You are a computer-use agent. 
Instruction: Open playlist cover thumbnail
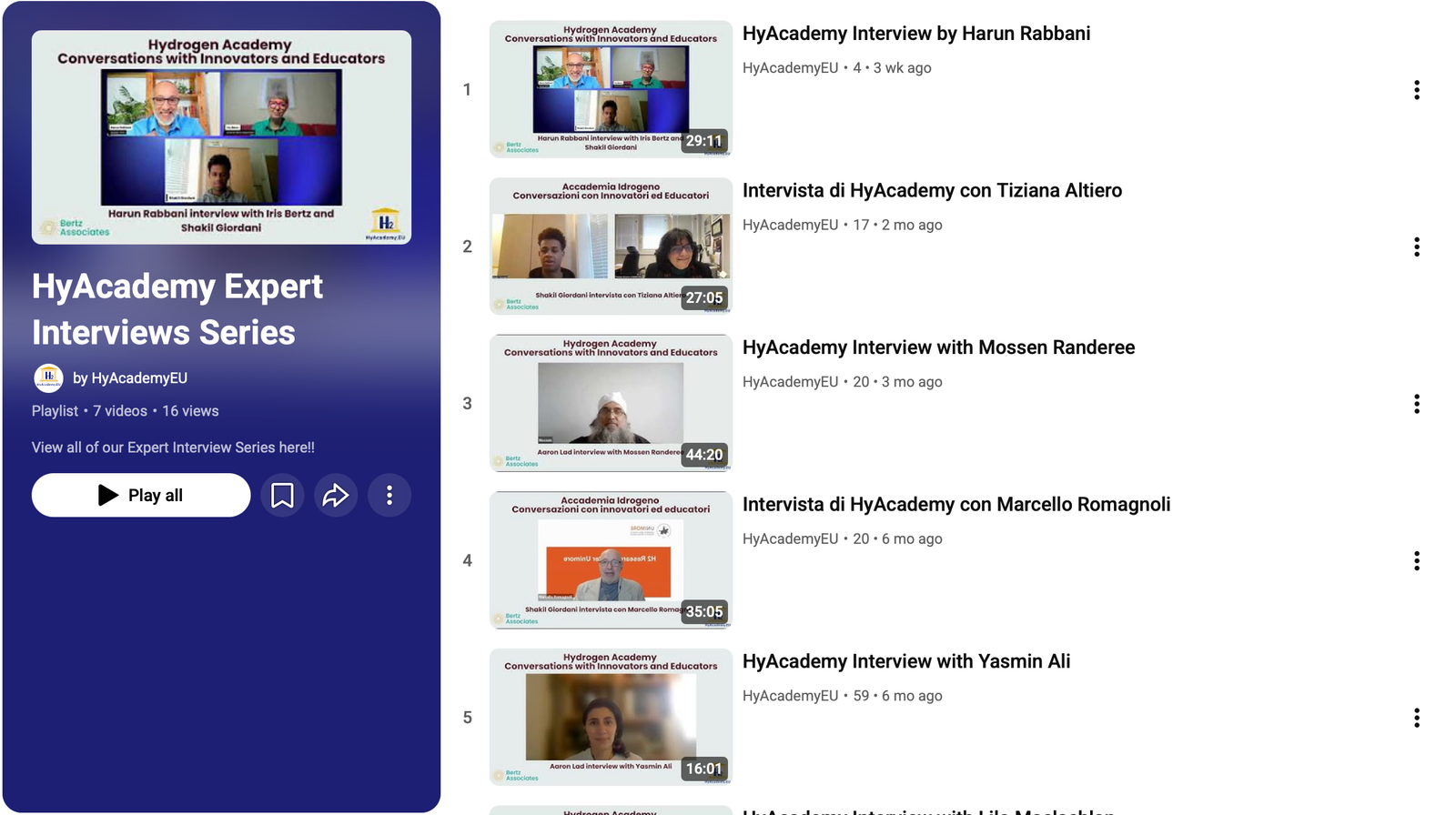click(221, 137)
